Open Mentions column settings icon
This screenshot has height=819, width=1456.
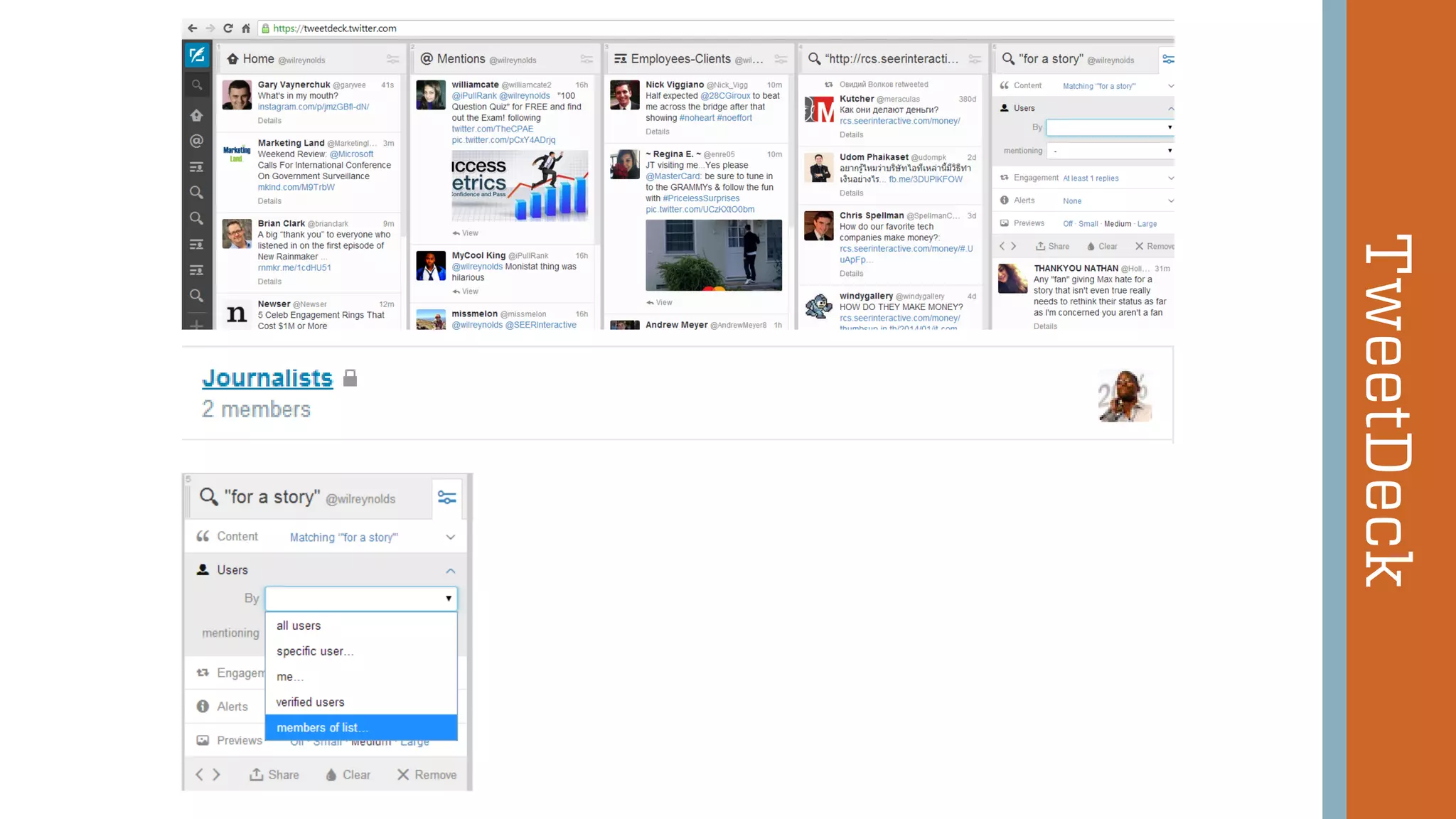click(587, 59)
